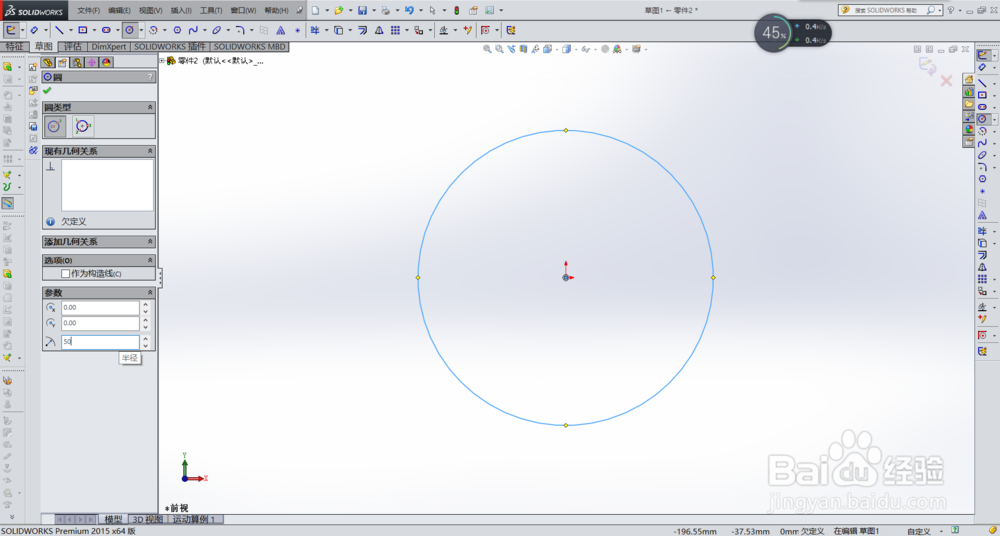Open the Undo dropdown arrow

(x=420, y=10)
